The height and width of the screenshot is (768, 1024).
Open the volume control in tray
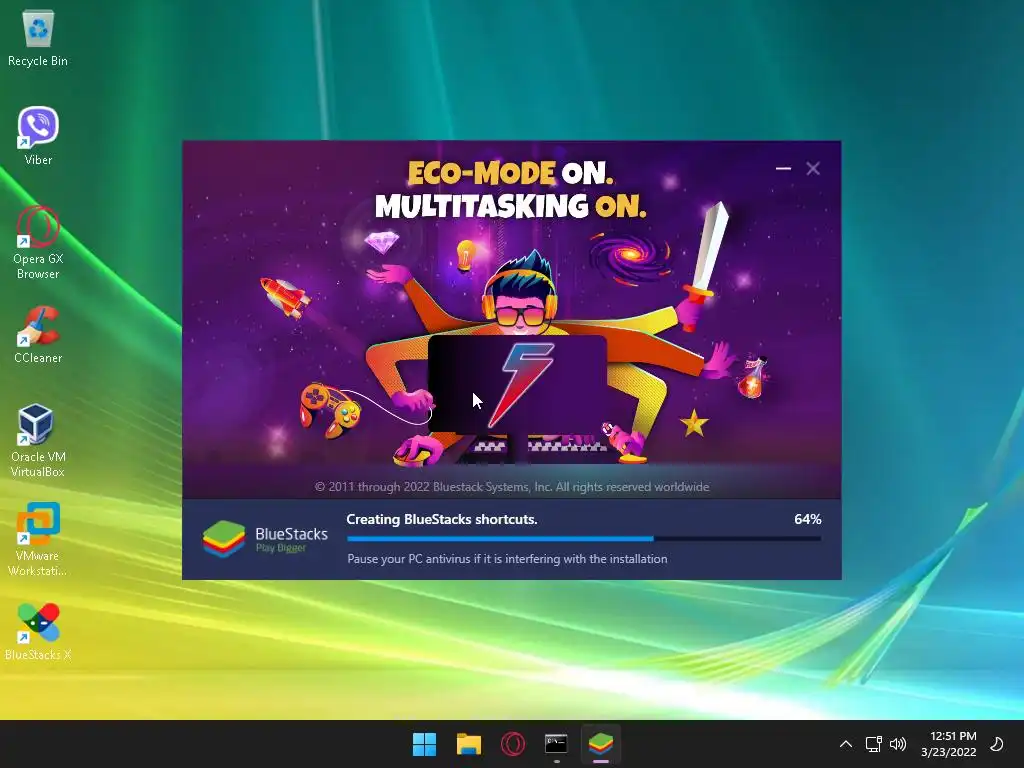[x=898, y=744]
